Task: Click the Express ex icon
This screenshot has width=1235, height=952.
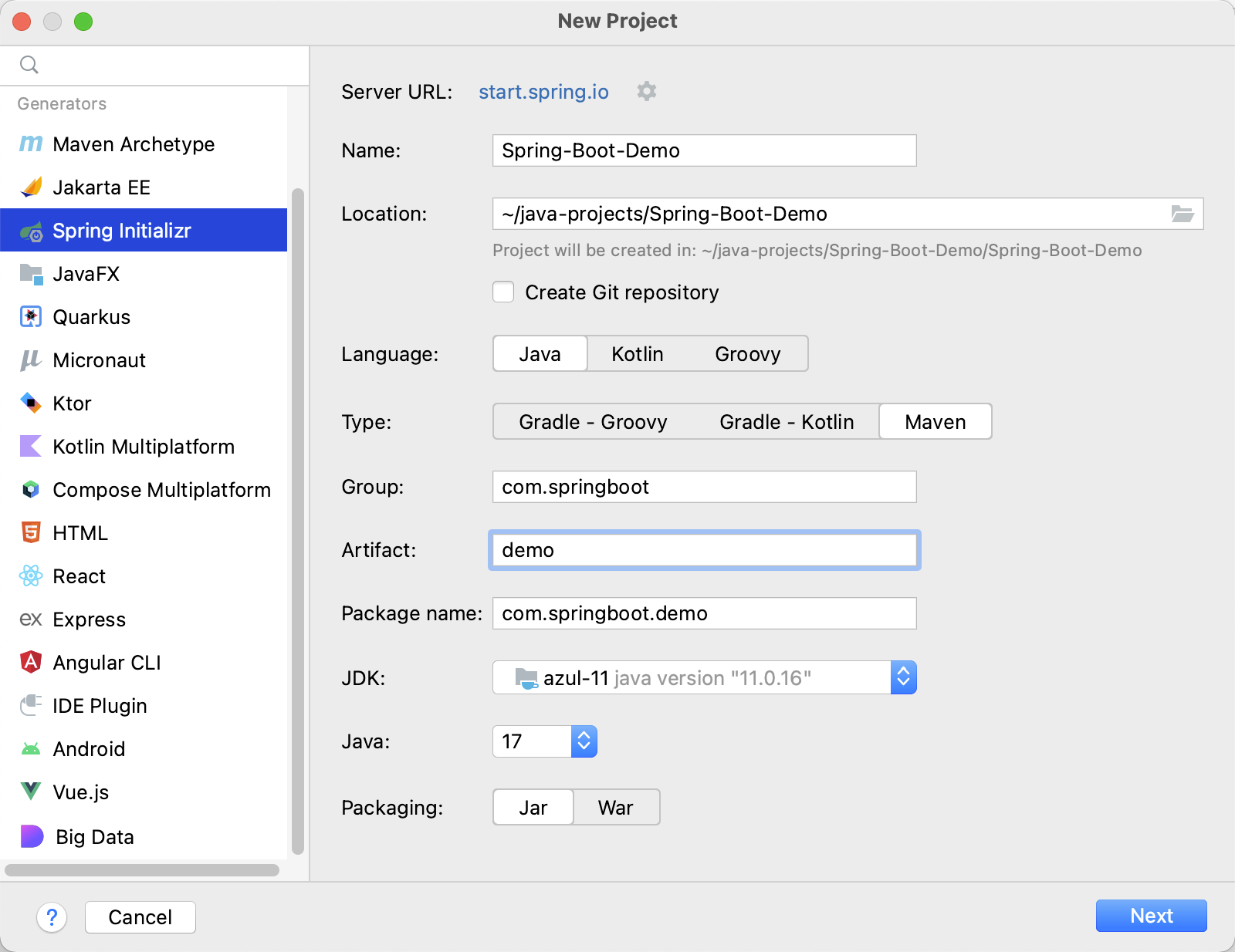Action: coord(31,619)
